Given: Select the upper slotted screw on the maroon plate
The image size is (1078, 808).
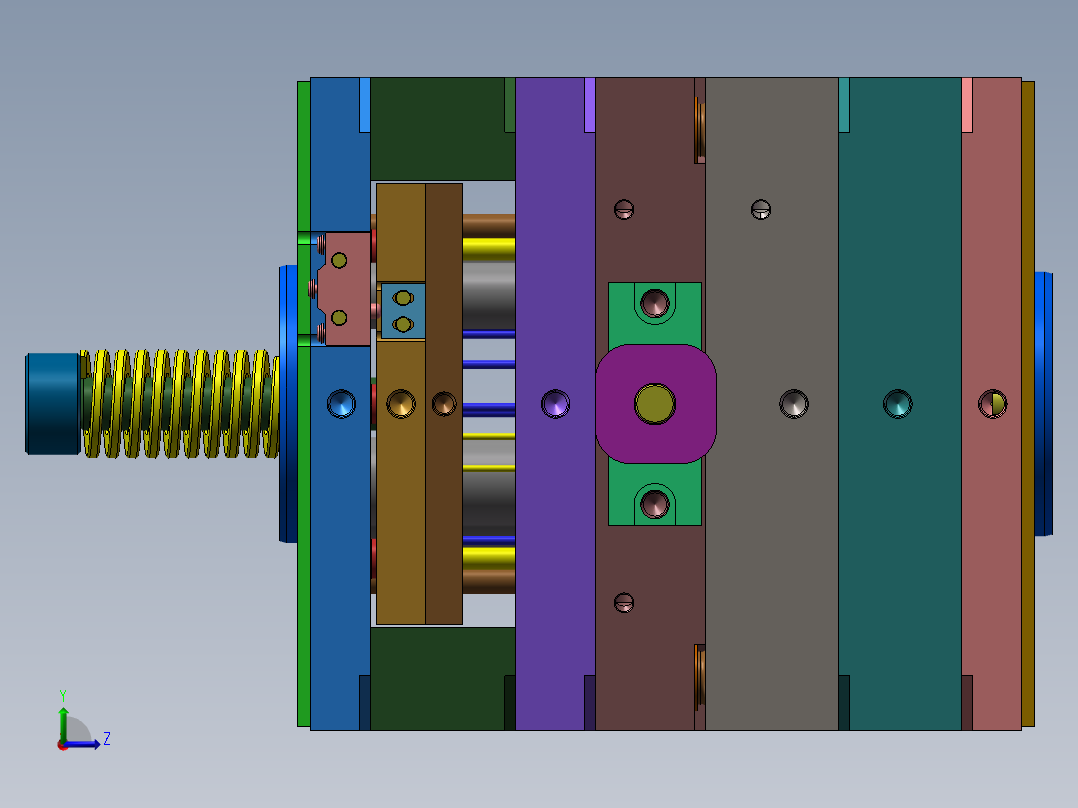Looking at the screenshot, I should click(x=624, y=209).
